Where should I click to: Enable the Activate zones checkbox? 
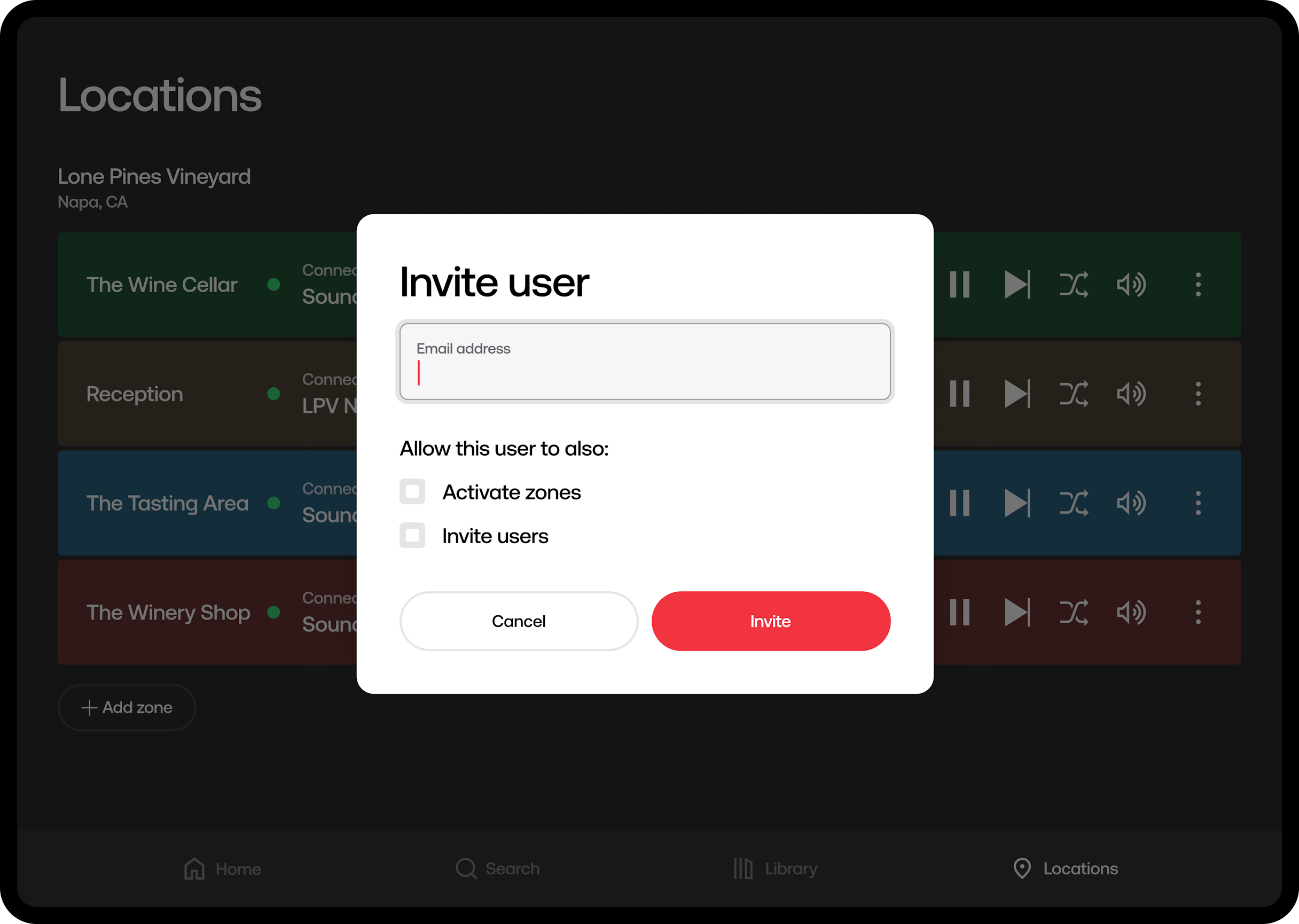click(x=412, y=491)
